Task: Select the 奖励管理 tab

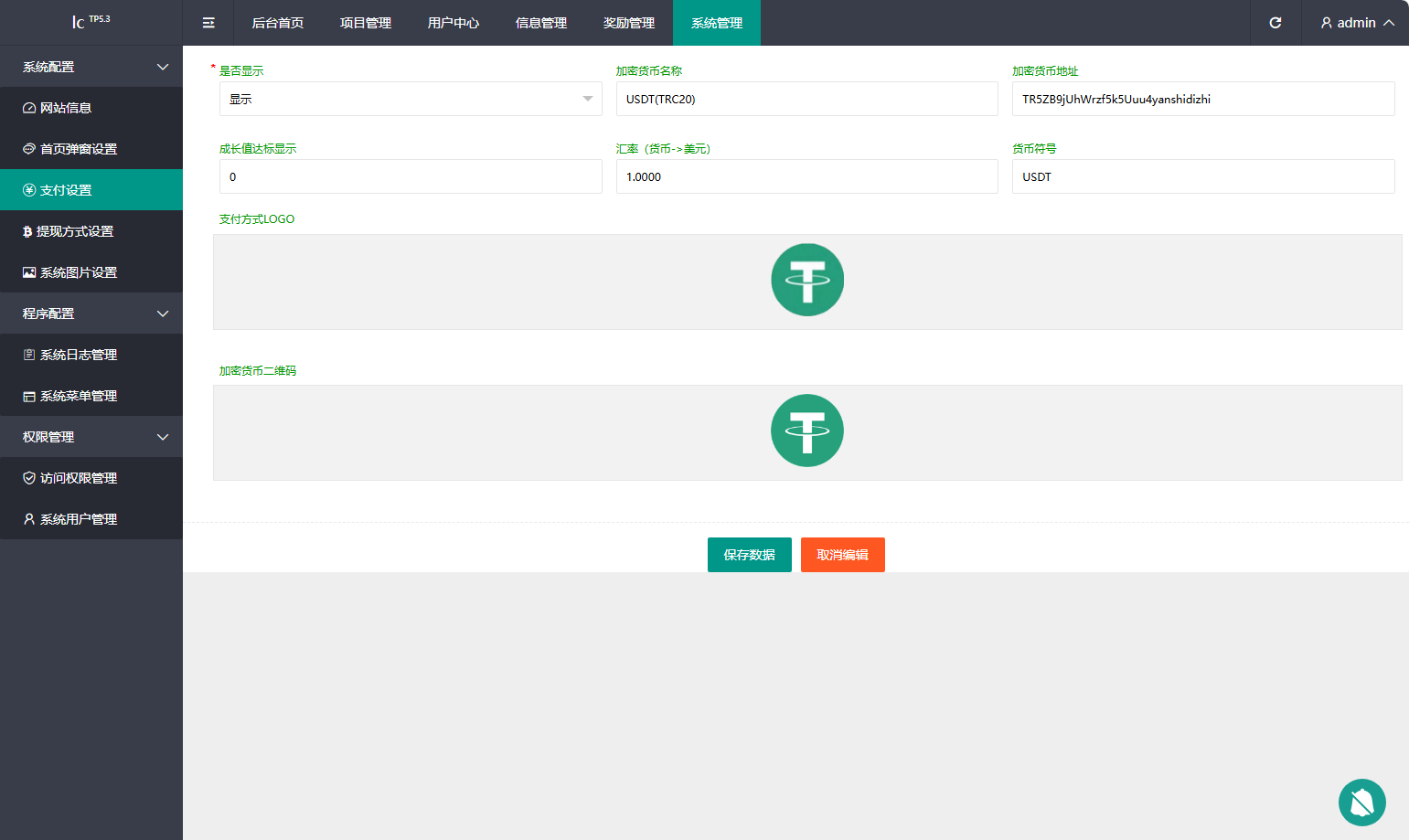Action: pos(629,23)
